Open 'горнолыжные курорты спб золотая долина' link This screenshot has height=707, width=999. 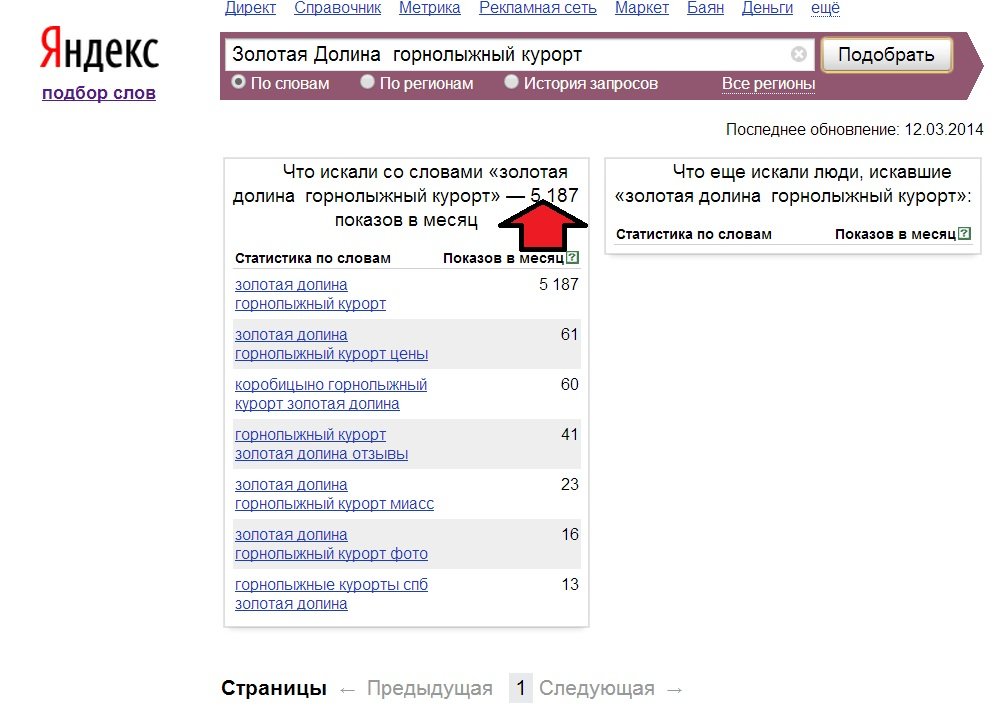coord(331,594)
